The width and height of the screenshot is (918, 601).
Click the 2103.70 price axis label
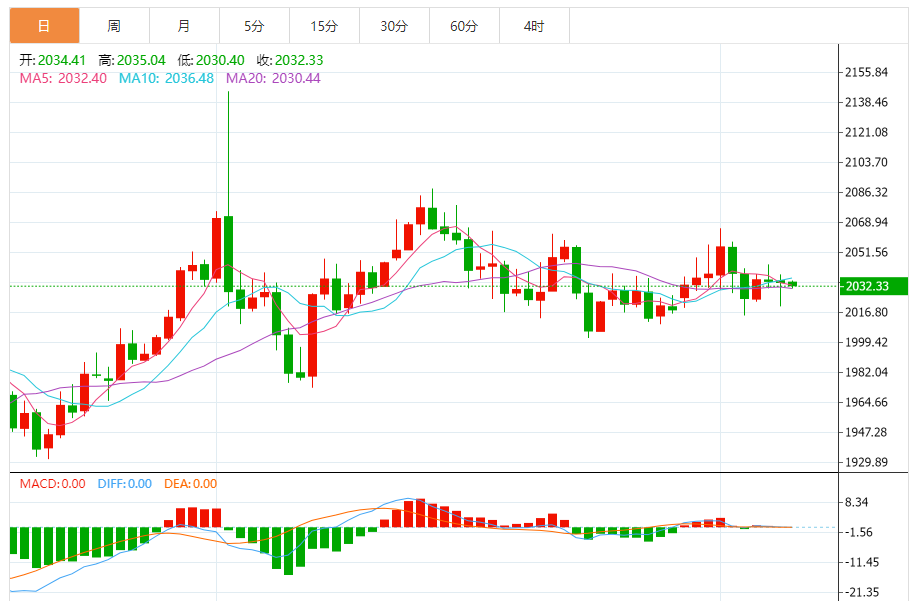(866, 162)
